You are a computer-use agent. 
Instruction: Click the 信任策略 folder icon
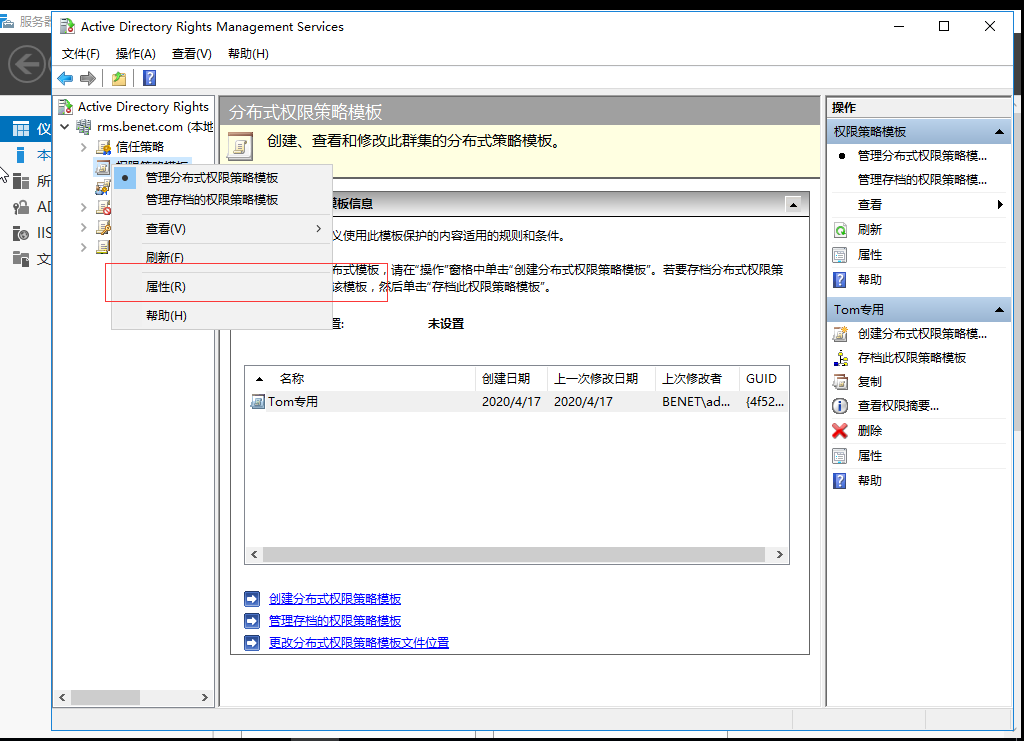pyautogui.click(x=103, y=147)
